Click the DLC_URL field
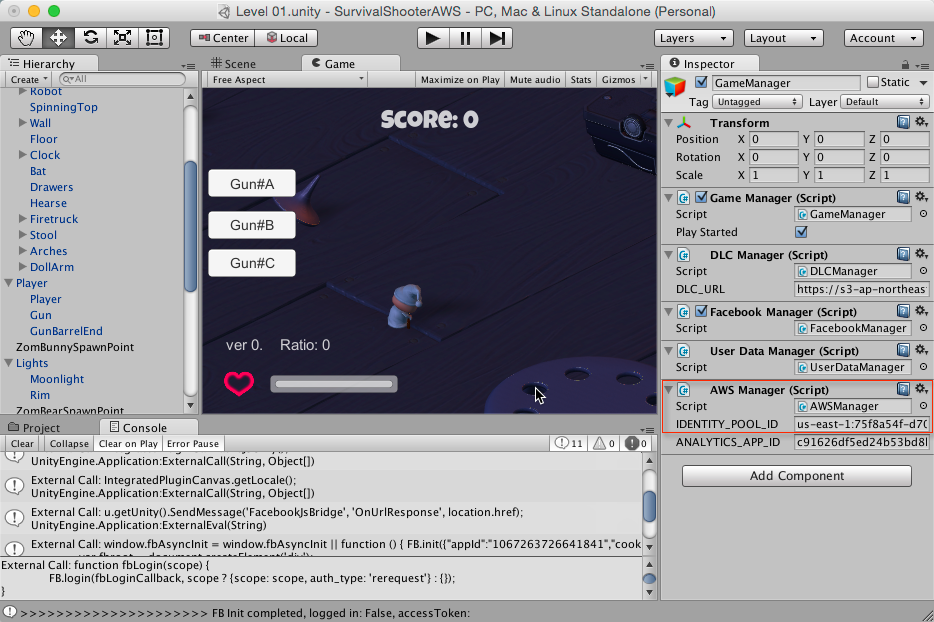Screen dimensions: 934x622 [x=861, y=289]
